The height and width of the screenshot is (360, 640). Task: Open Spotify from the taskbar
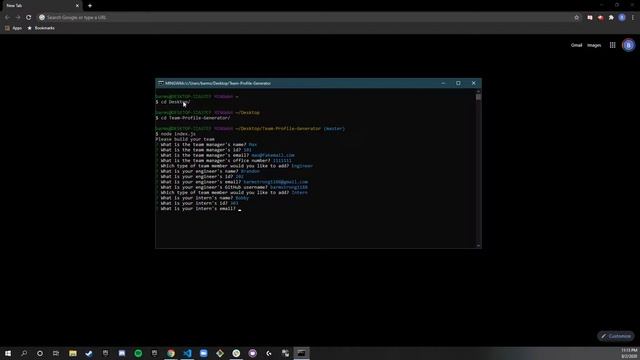coord(138,353)
